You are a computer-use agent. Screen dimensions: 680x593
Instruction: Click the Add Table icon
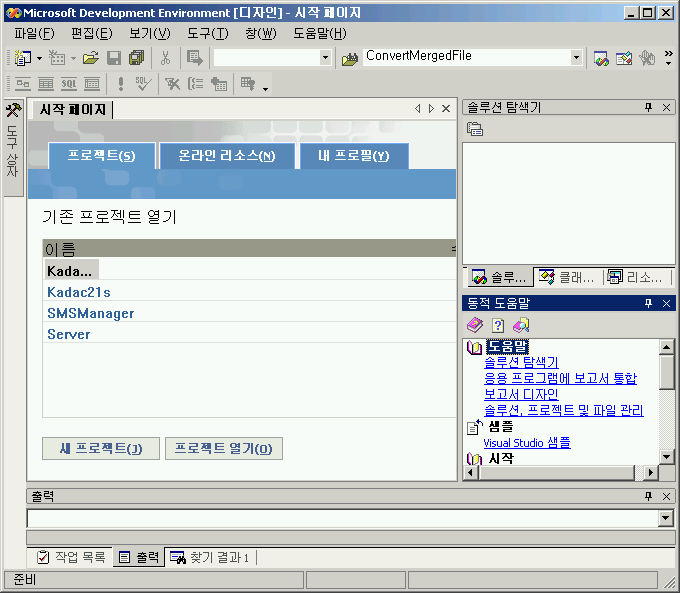pyautogui.click(x=219, y=83)
